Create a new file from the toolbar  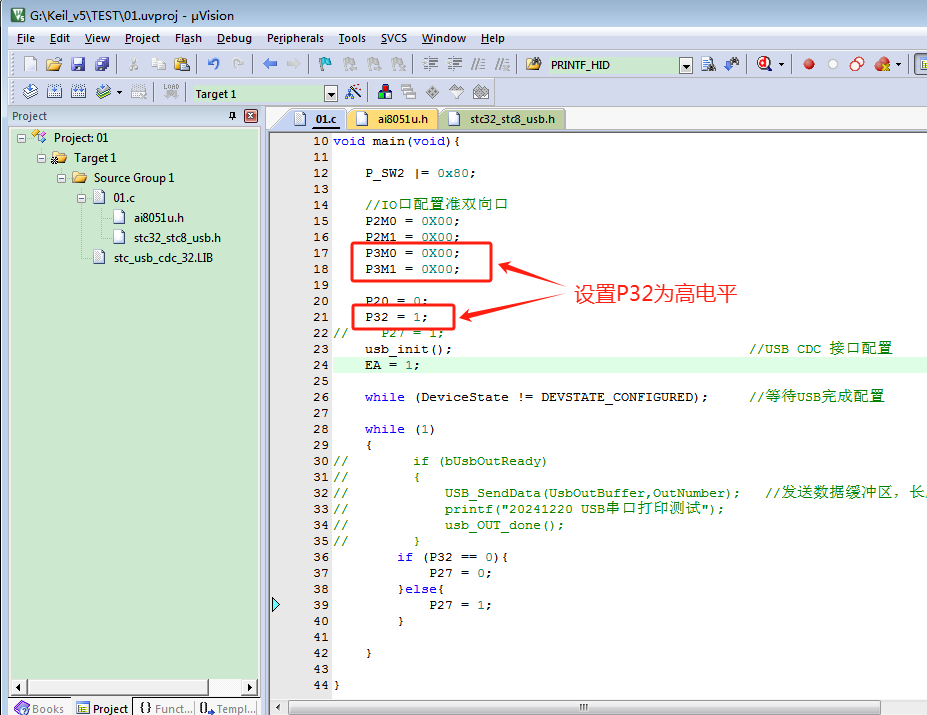30,64
